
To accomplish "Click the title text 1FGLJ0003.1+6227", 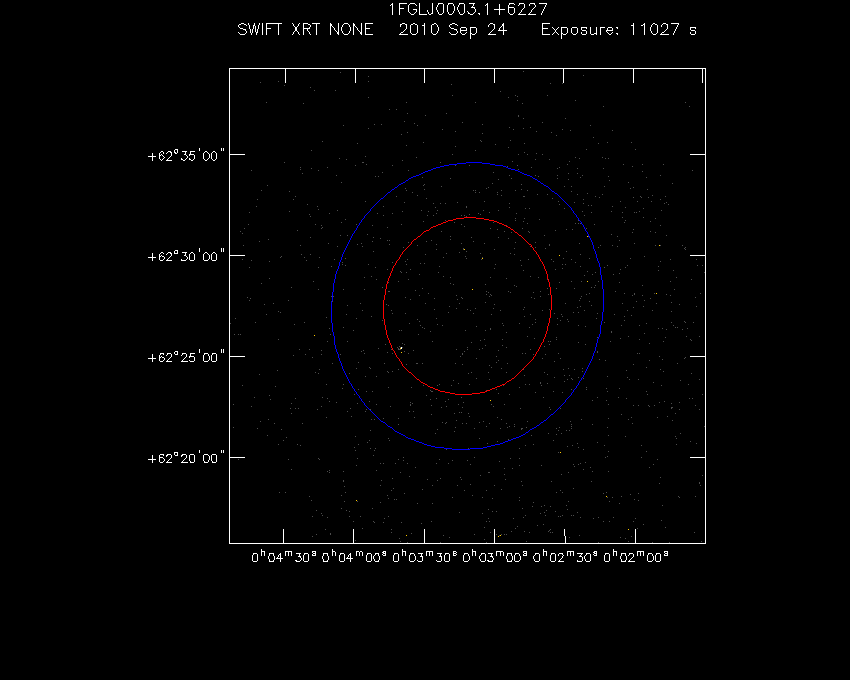I will [468, 9].
